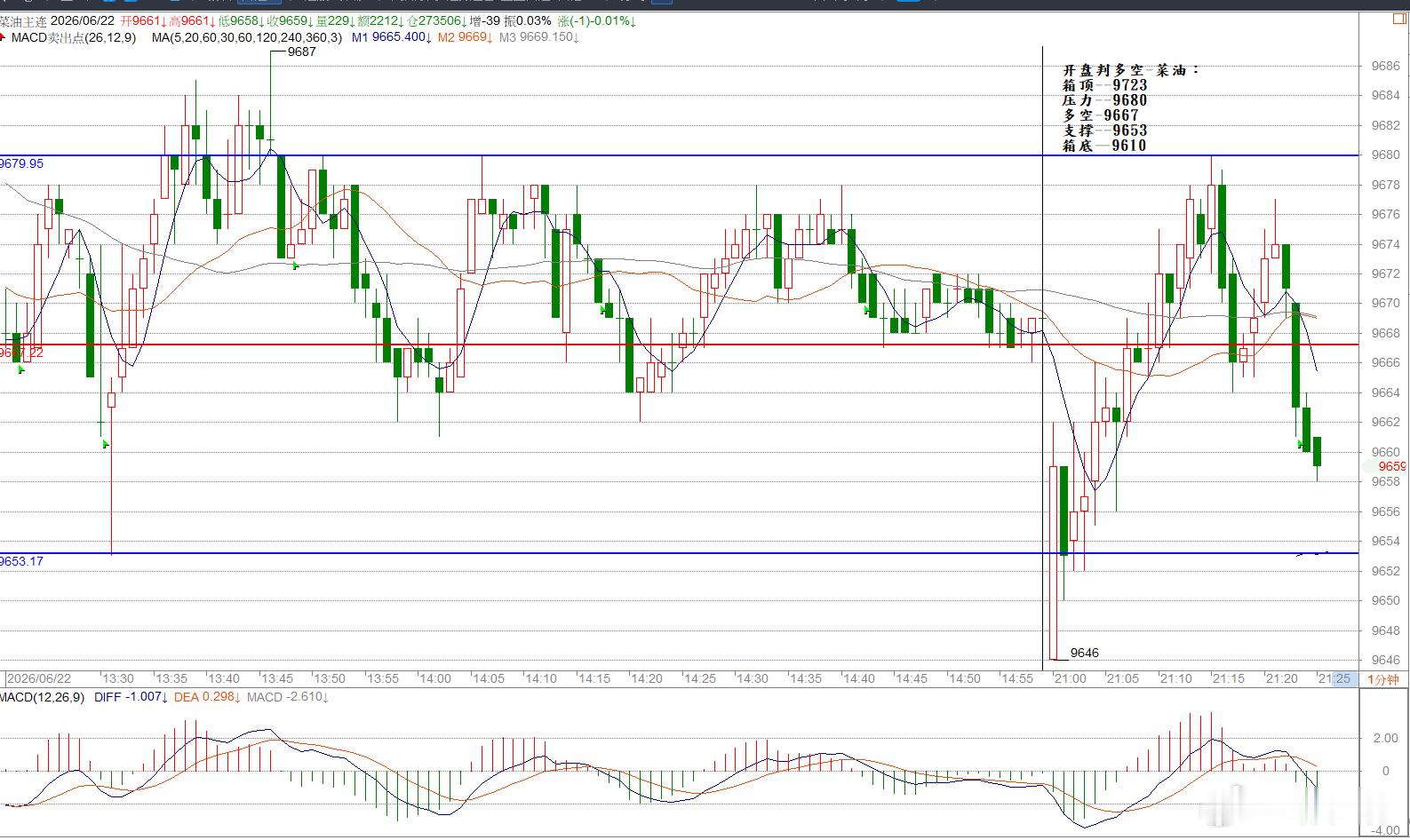The height and width of the screenshot is (840, 1410).
Task: Click the 9646 low price marker
Action: pyautogui.click(x=1085, y=653)
